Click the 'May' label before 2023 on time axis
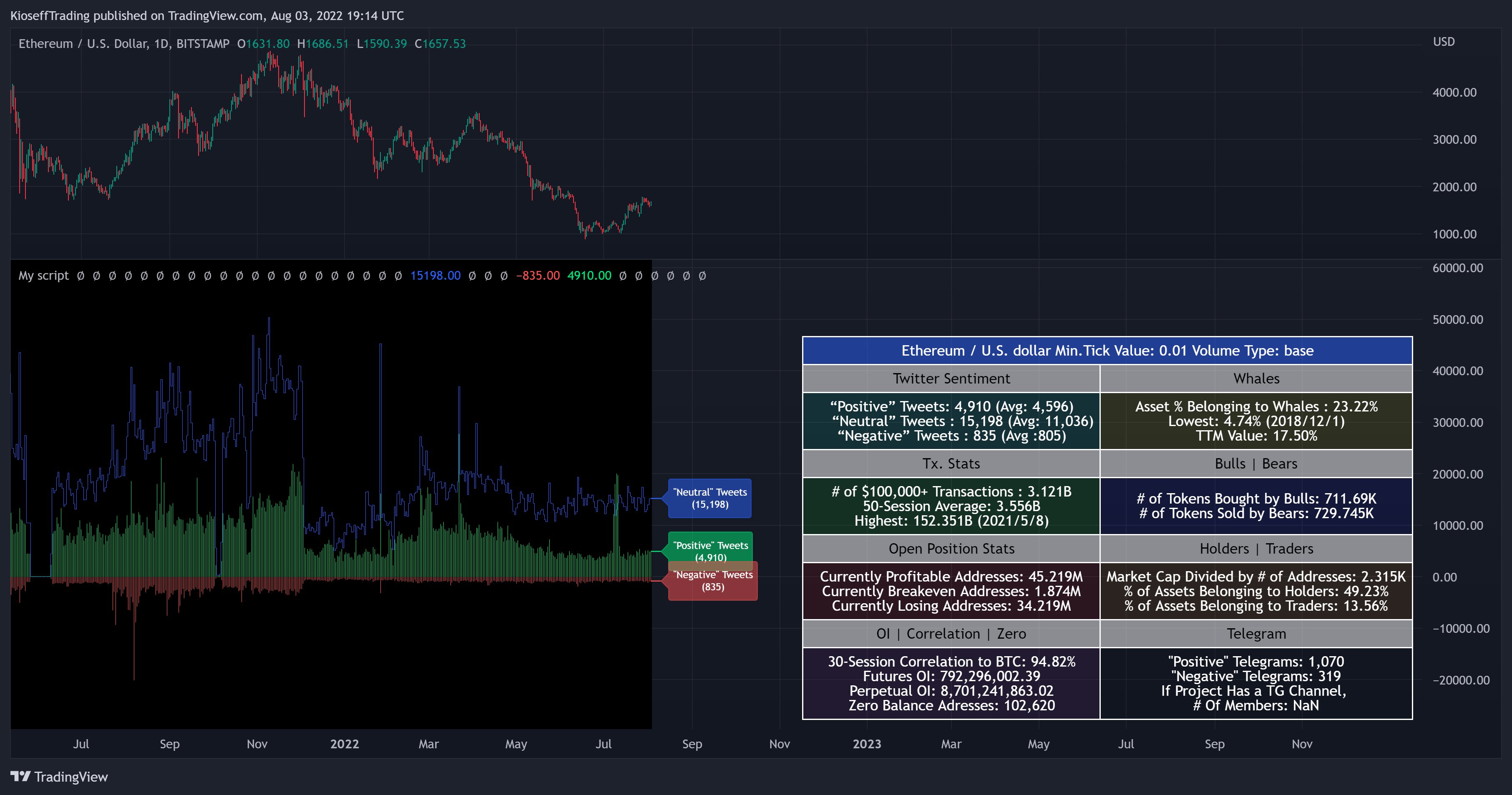This screenshot has width=1512, height=795. click(x=516, y=744)
